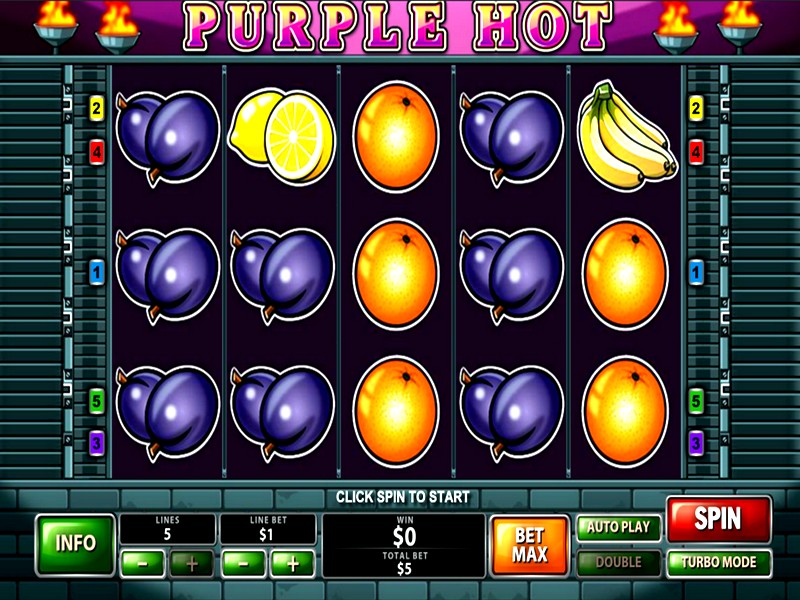The image size is (800, 600).
Task: Toggle Turbo Mode on
Action: pyautogui.click(x=719, y=562)
